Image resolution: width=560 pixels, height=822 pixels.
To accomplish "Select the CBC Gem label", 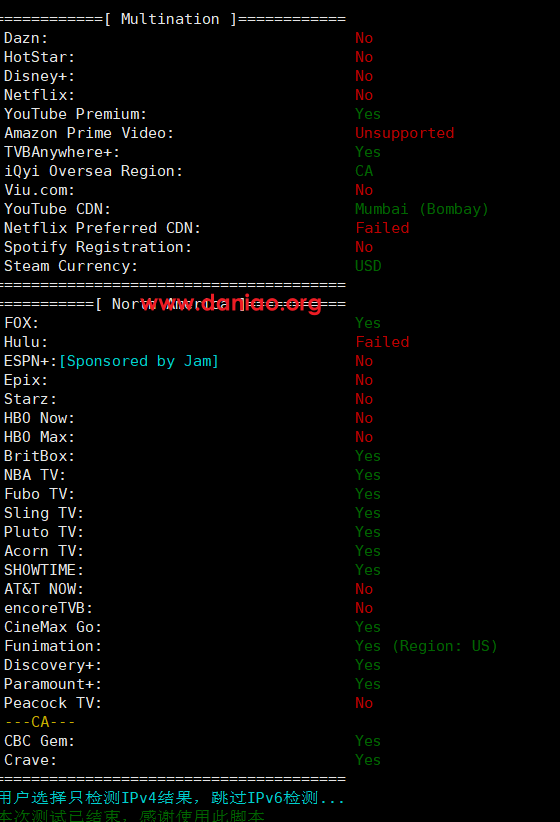I will pos(39,741).
